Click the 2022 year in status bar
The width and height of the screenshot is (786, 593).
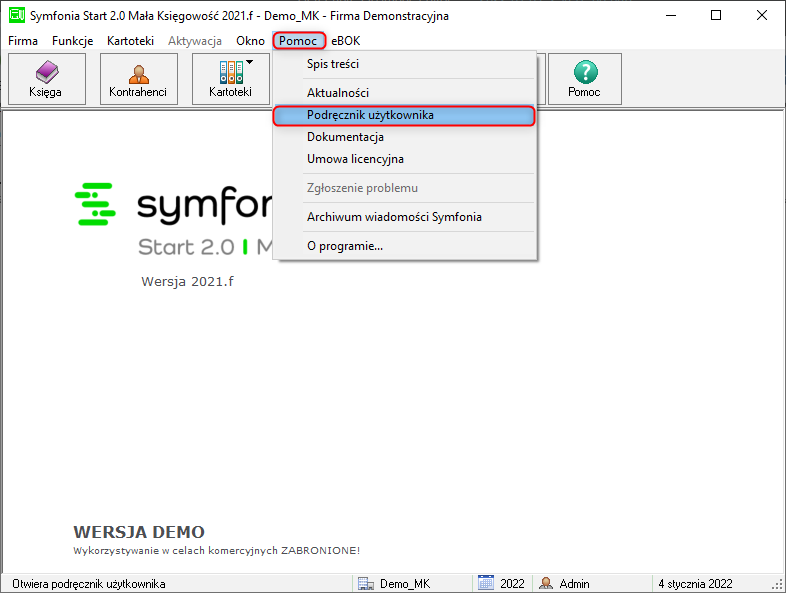click(512, 584)
